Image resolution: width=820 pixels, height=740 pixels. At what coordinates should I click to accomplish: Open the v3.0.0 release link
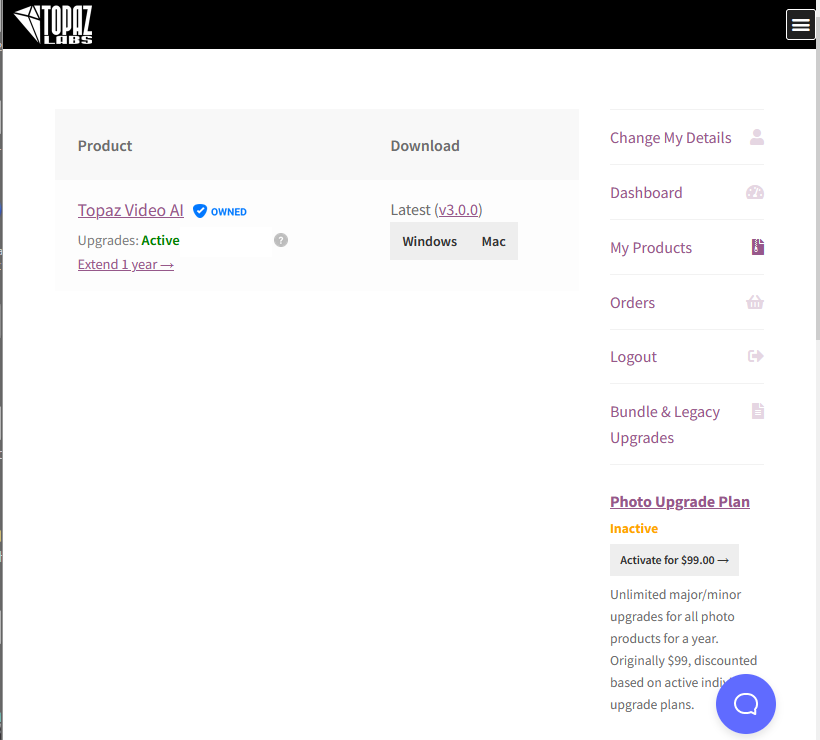(x=460, y=210)
